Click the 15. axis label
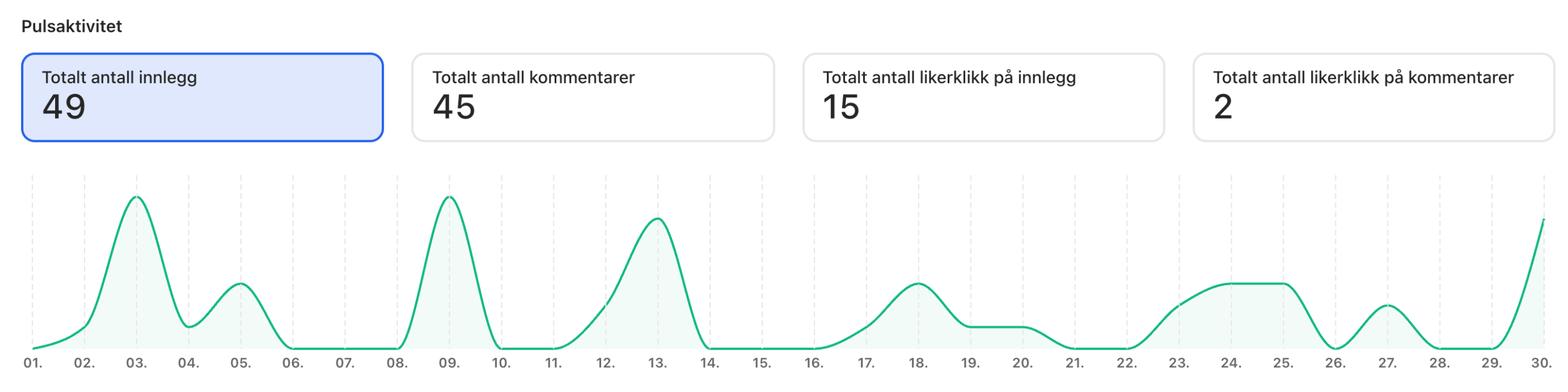This screenshot has width=1568, height=392. 762,363
